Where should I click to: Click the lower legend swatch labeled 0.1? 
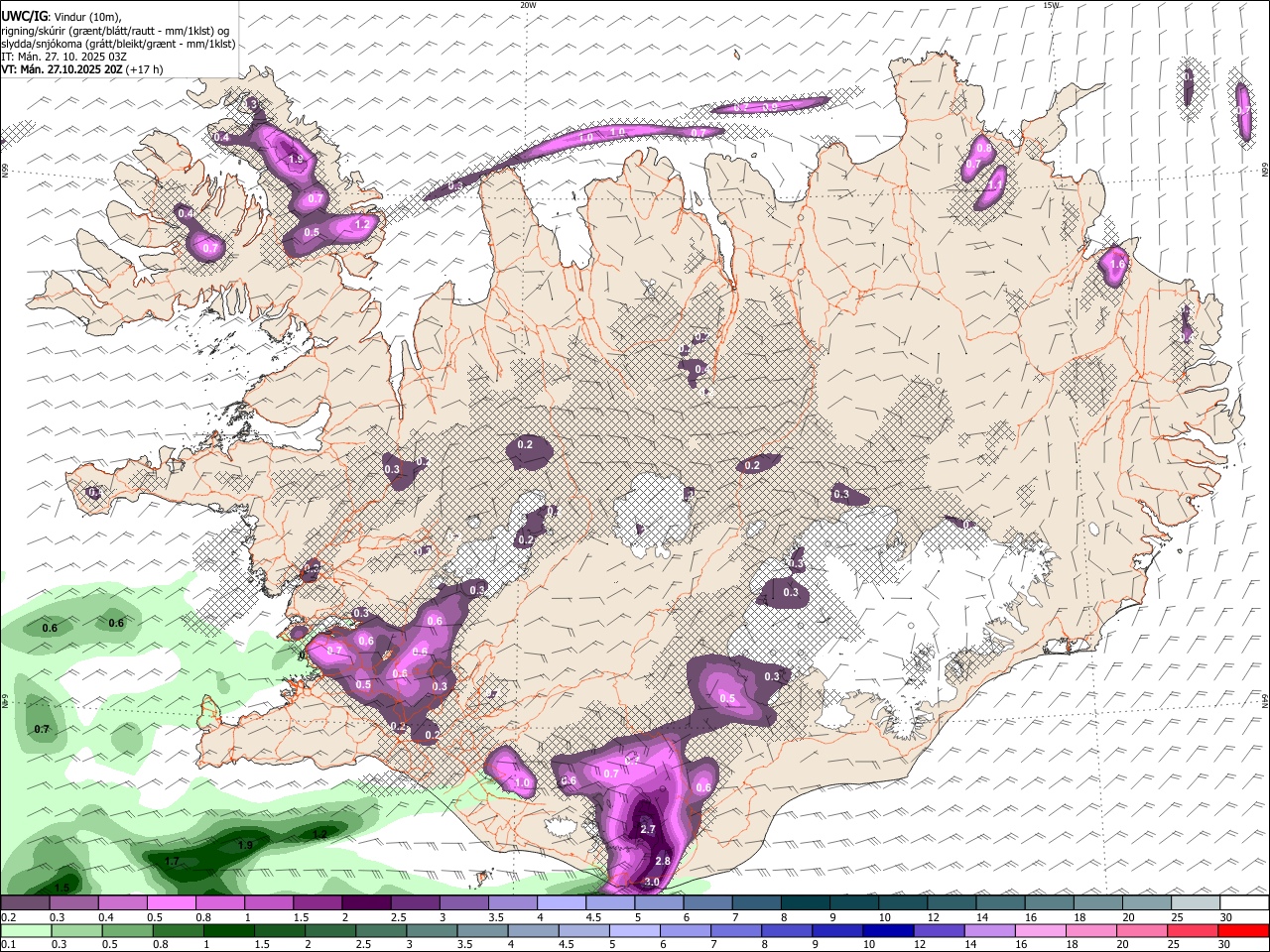click(25, 930)
